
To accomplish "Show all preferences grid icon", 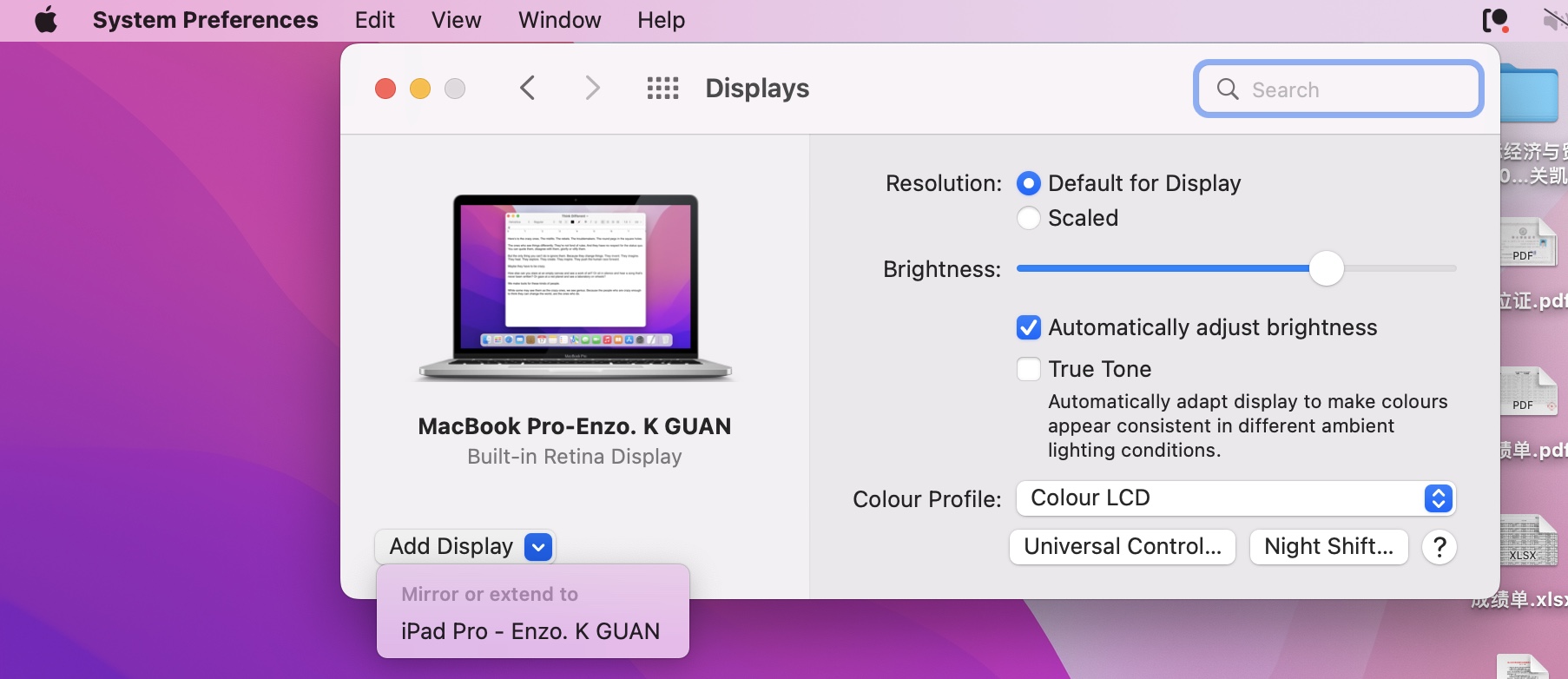I will 663,88.
